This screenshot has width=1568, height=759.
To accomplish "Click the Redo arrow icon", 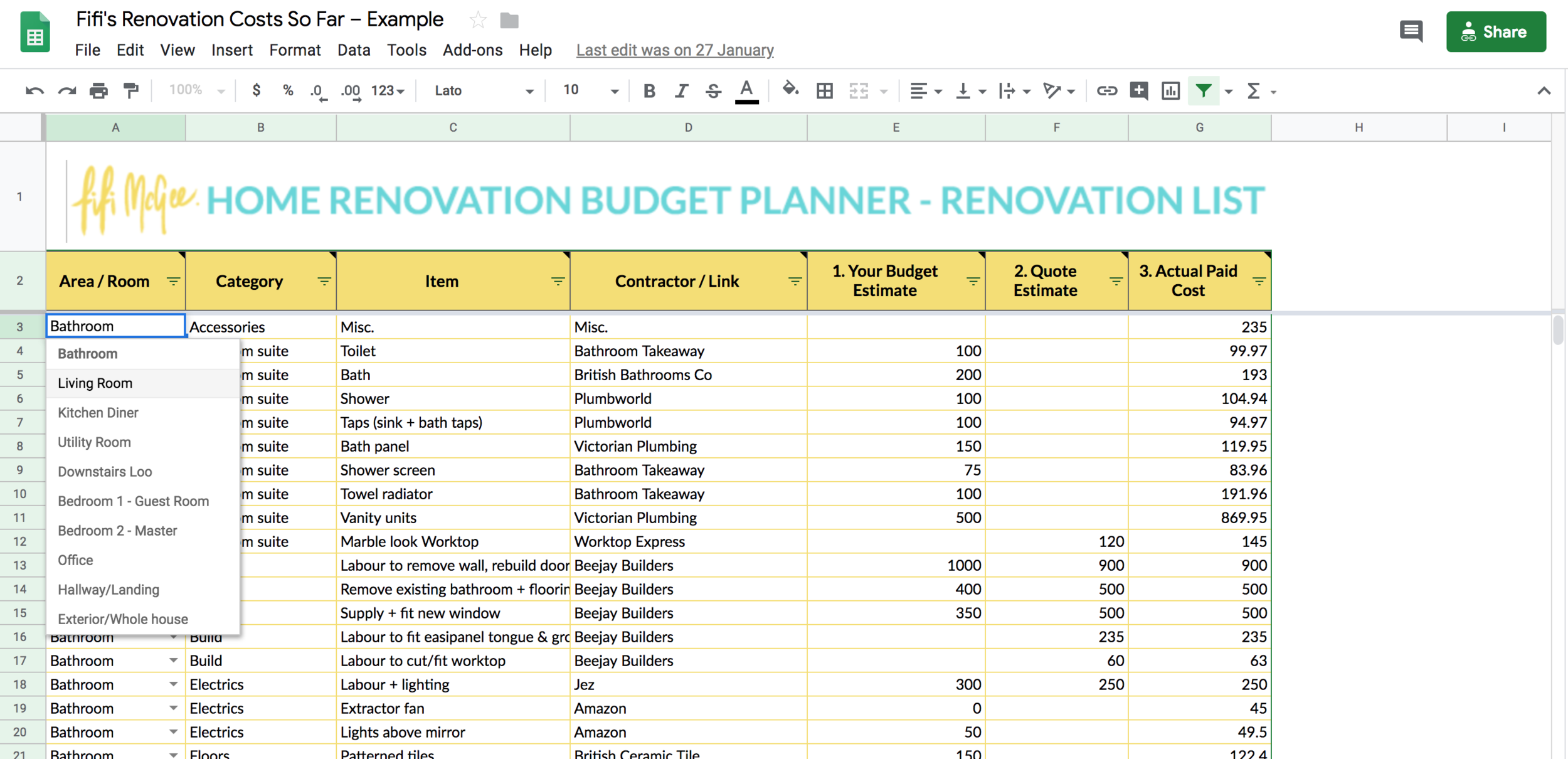I will click(x=67, y=91).
